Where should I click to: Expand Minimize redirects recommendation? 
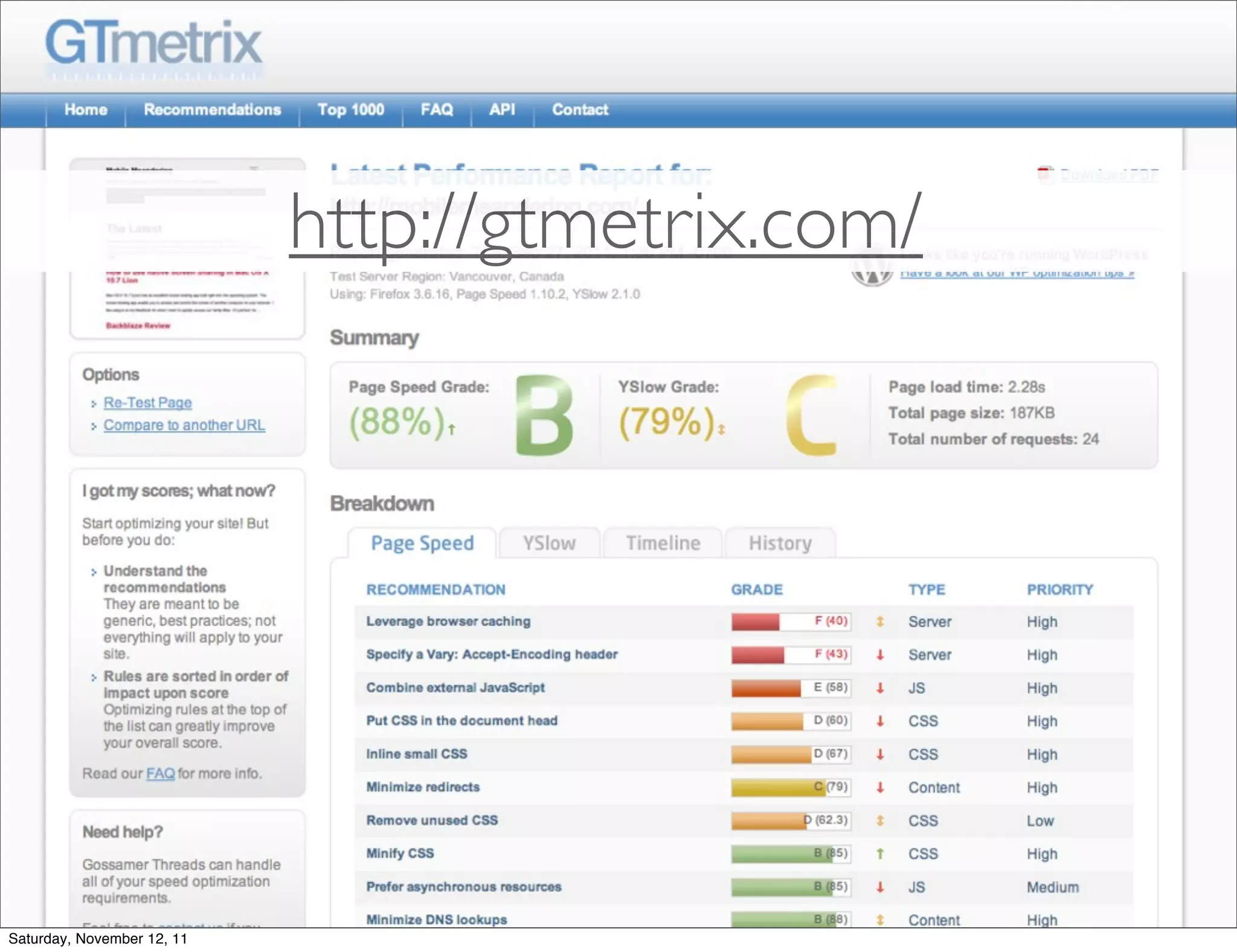click(x=423, y=788)
